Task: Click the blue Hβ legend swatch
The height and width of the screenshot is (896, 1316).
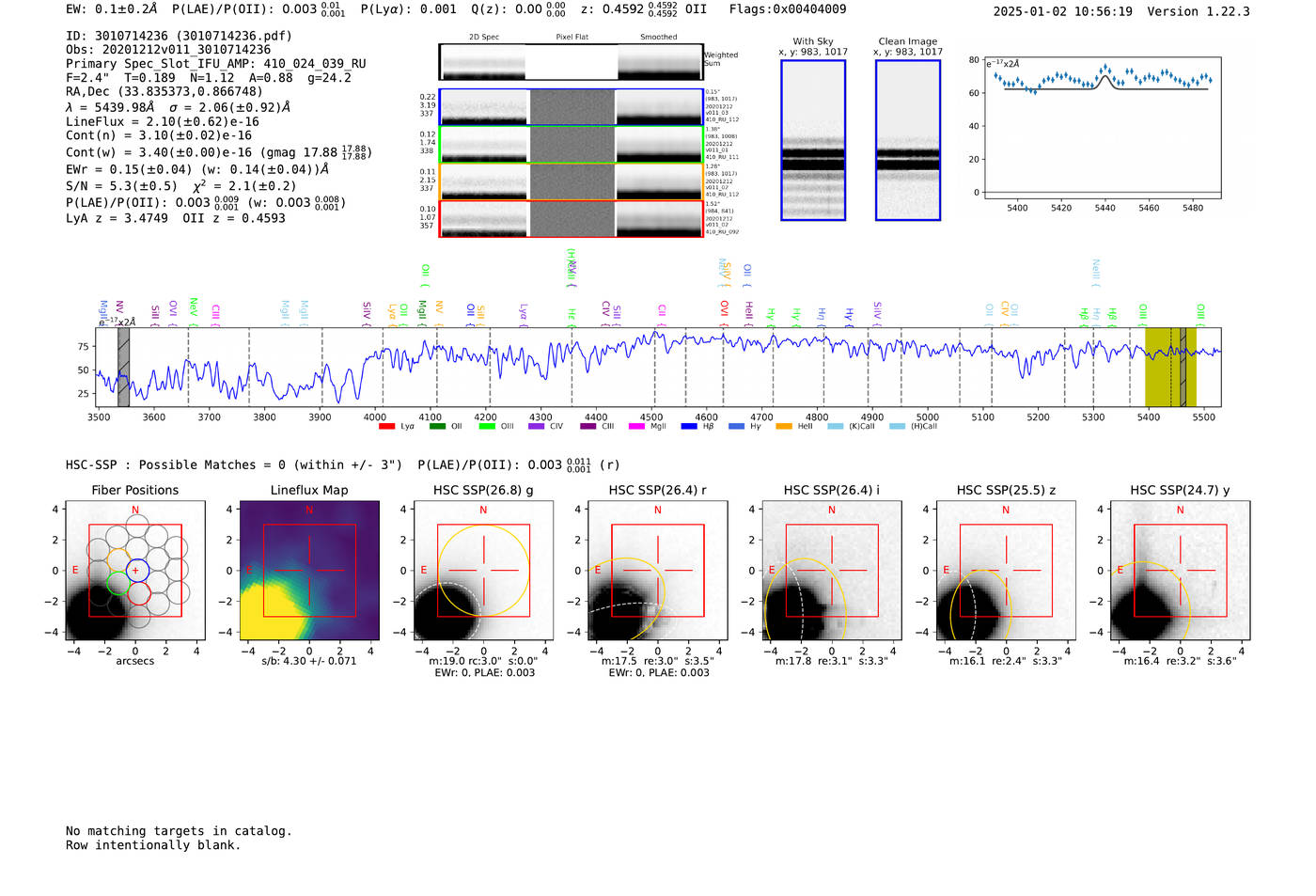Action: (x=689, y=427)
